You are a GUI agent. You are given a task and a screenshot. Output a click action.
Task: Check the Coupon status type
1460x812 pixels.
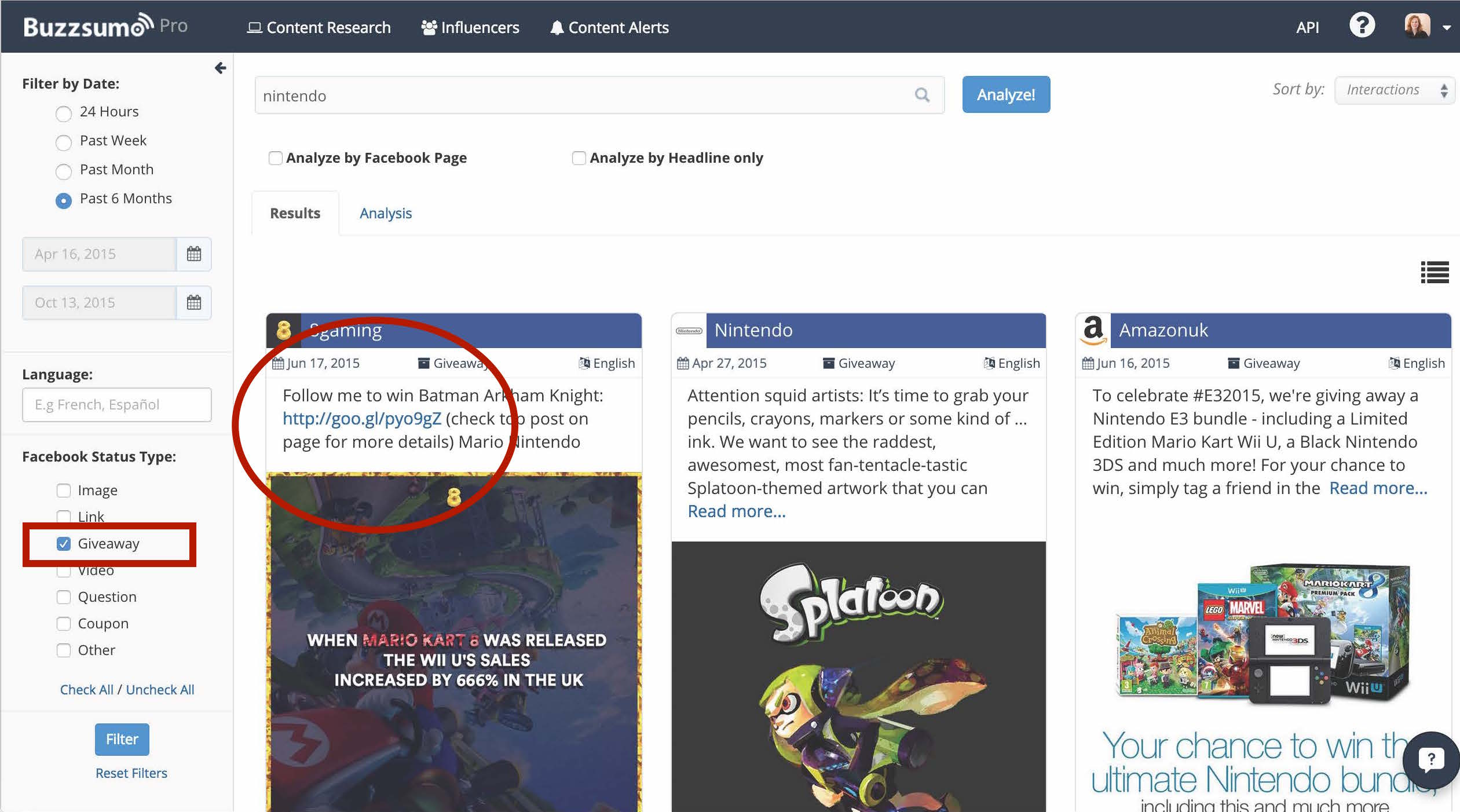[63, 624]
